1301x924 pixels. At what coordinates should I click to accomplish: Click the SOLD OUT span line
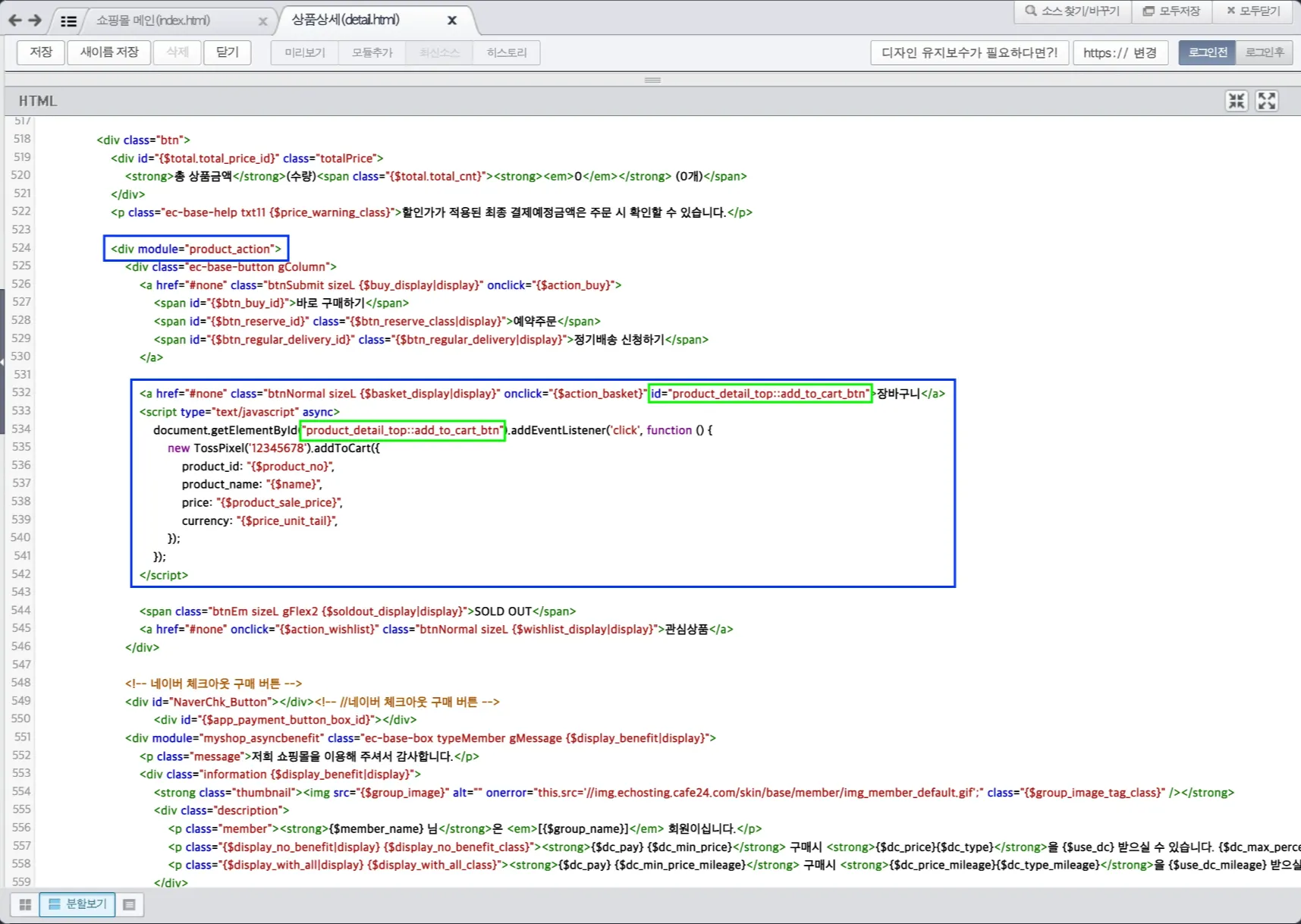point(357,611)
